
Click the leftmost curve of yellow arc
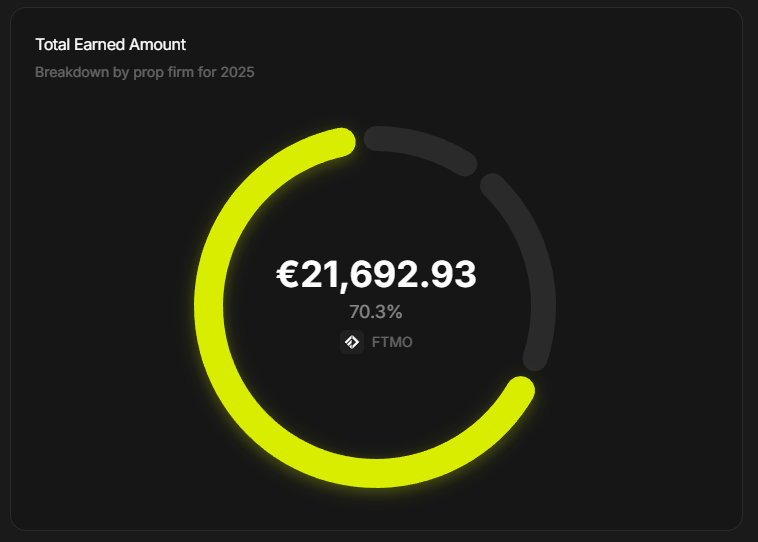pos(209,306)
